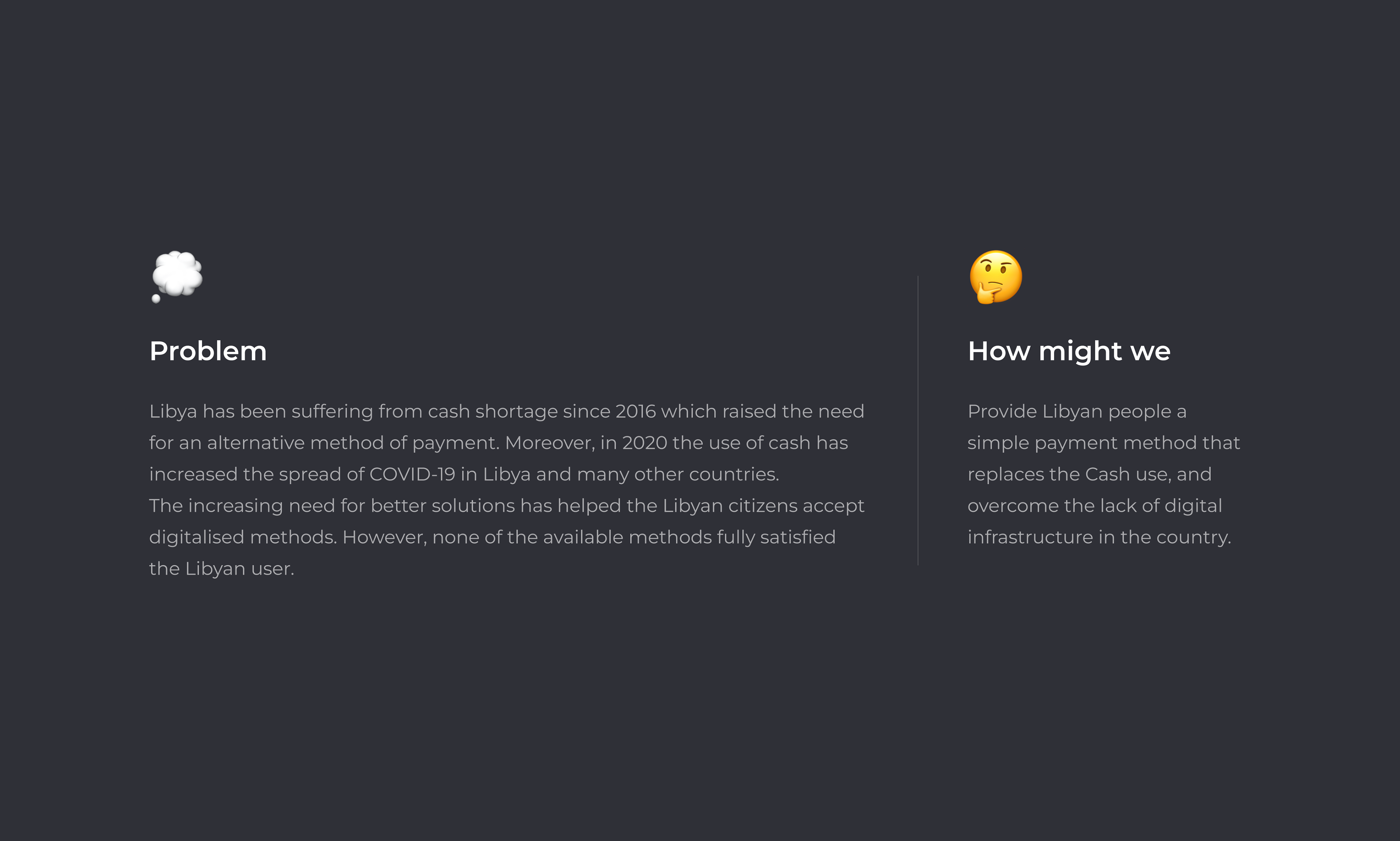Click the line 'infrastructure in the country.'
The height and width of the screenshot is (841, 1400).
[1099, 537]
